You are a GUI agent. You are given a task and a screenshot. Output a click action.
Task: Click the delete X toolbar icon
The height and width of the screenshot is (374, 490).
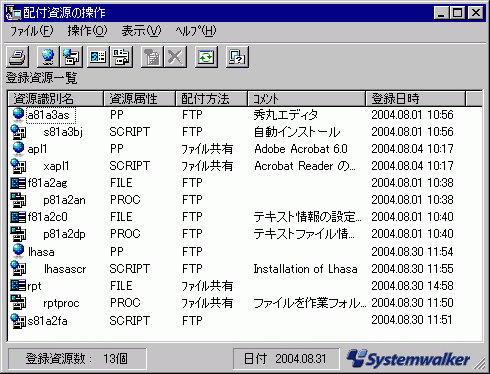tap(175, 57)
